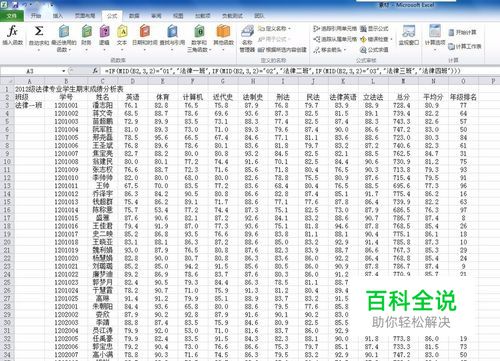Click Create from Selection (根据所选内容创建)
The width and height of the screenshot is (500, 361).
[282, 50]
